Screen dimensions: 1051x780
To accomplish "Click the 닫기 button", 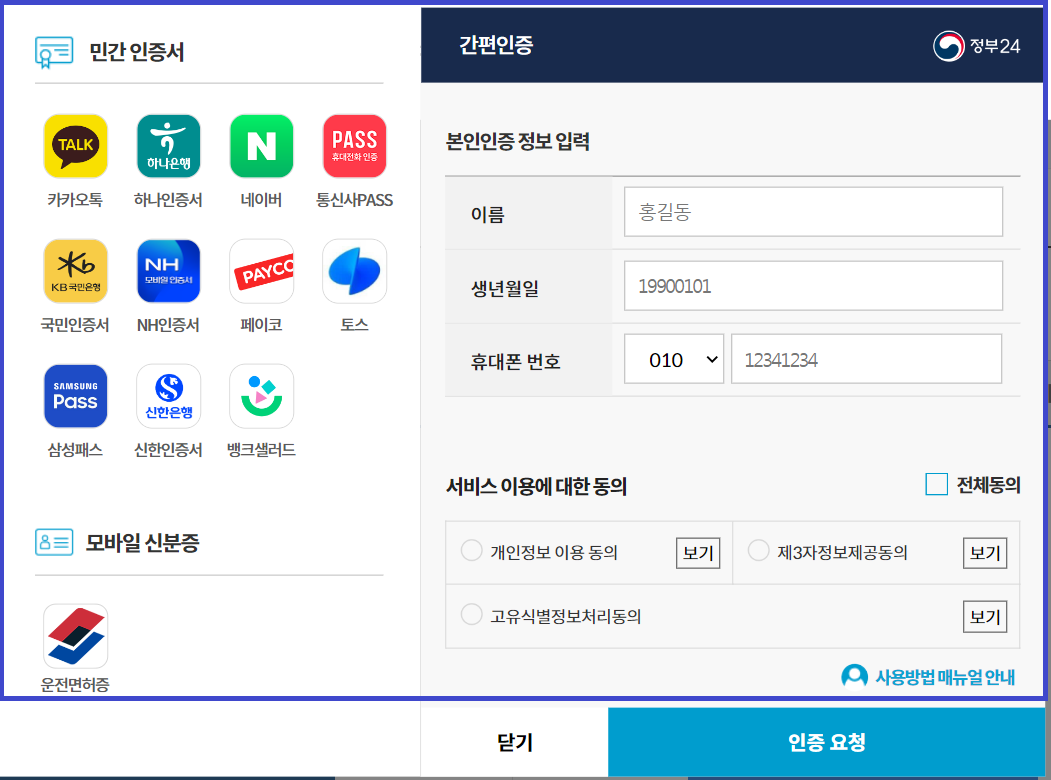I will pyautogui.click(x=514, y=742).
